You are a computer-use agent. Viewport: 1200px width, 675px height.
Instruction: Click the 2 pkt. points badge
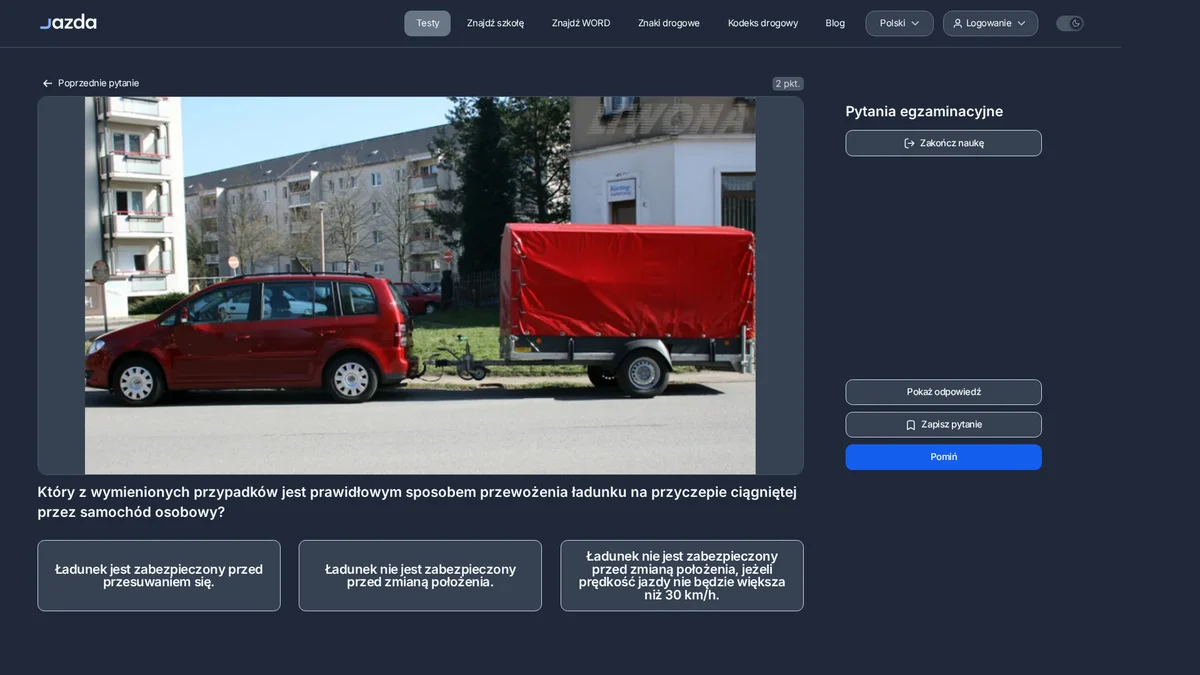[788, 84]
